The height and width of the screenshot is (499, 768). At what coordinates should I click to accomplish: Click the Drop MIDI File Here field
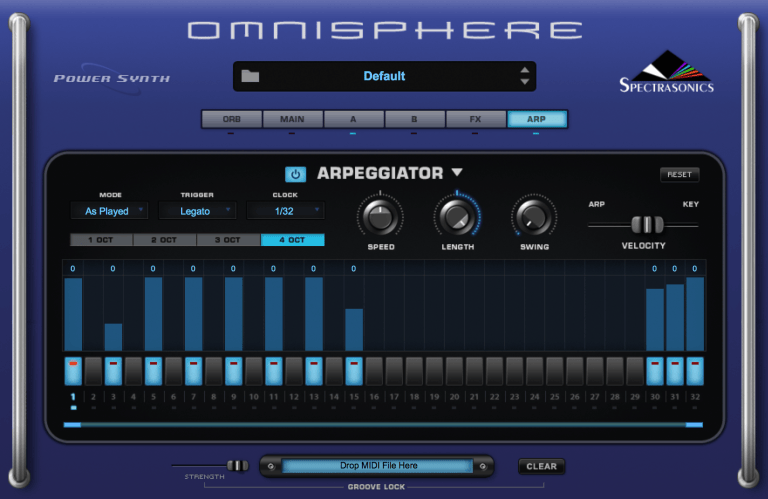point(378,466)
